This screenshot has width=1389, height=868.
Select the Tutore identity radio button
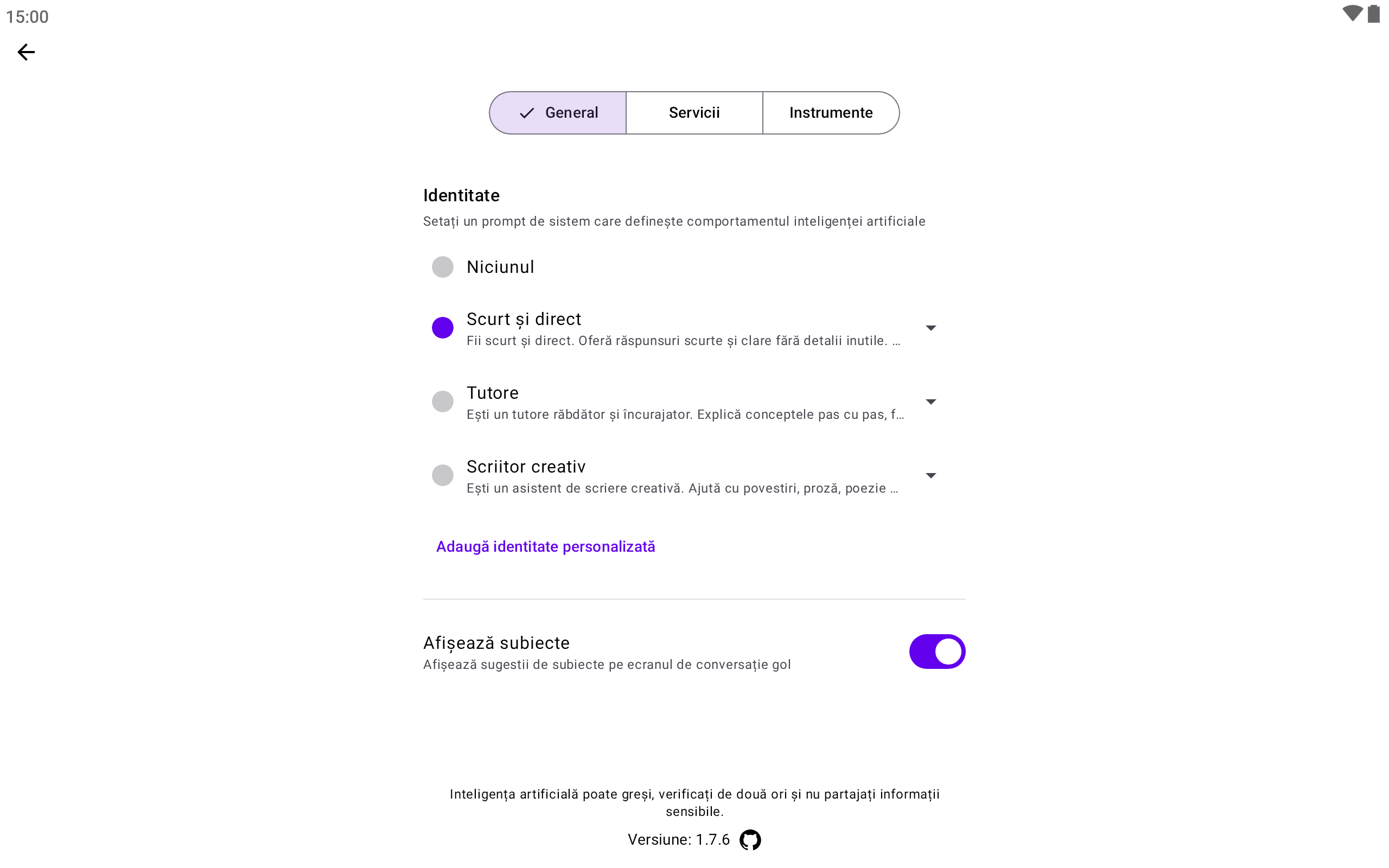[x=443, y=401]
